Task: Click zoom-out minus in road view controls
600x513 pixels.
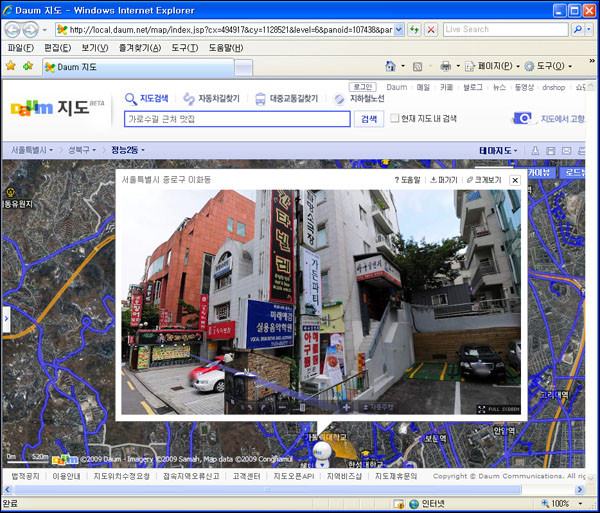Action: [x=282, y=407]
